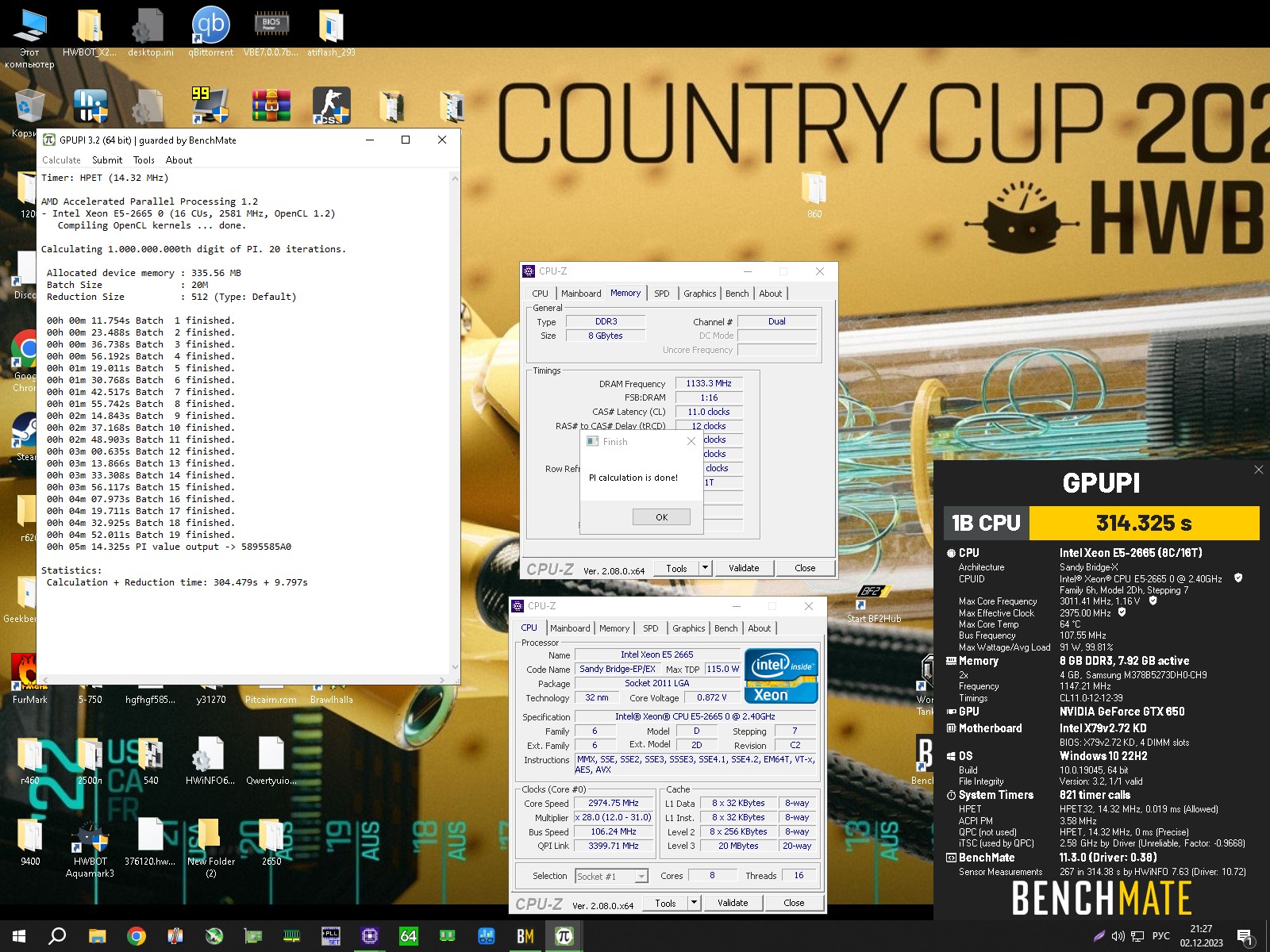Select Mainboard tab in upper CPU-Z window
This screenshot has height=952, width=1270.
click(581, 294)
